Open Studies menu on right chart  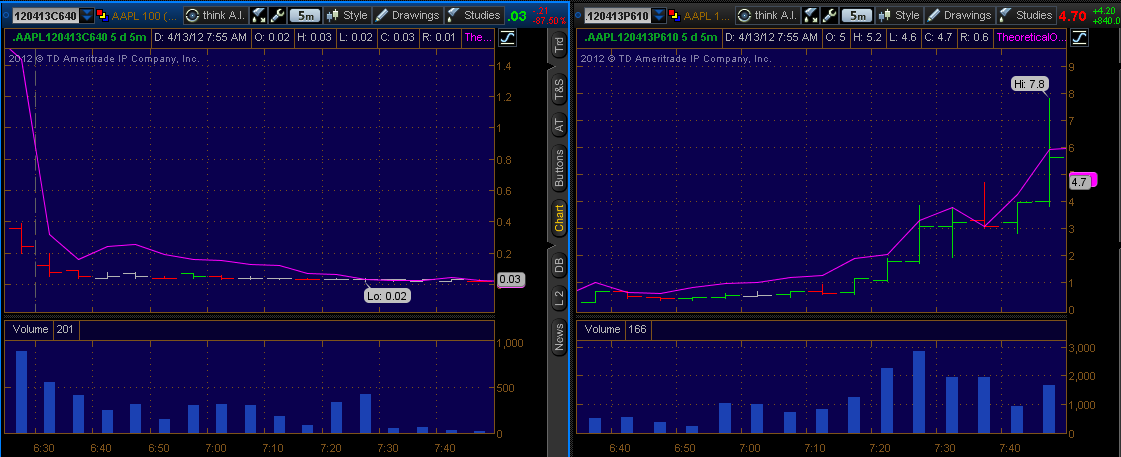[1026, 15]
